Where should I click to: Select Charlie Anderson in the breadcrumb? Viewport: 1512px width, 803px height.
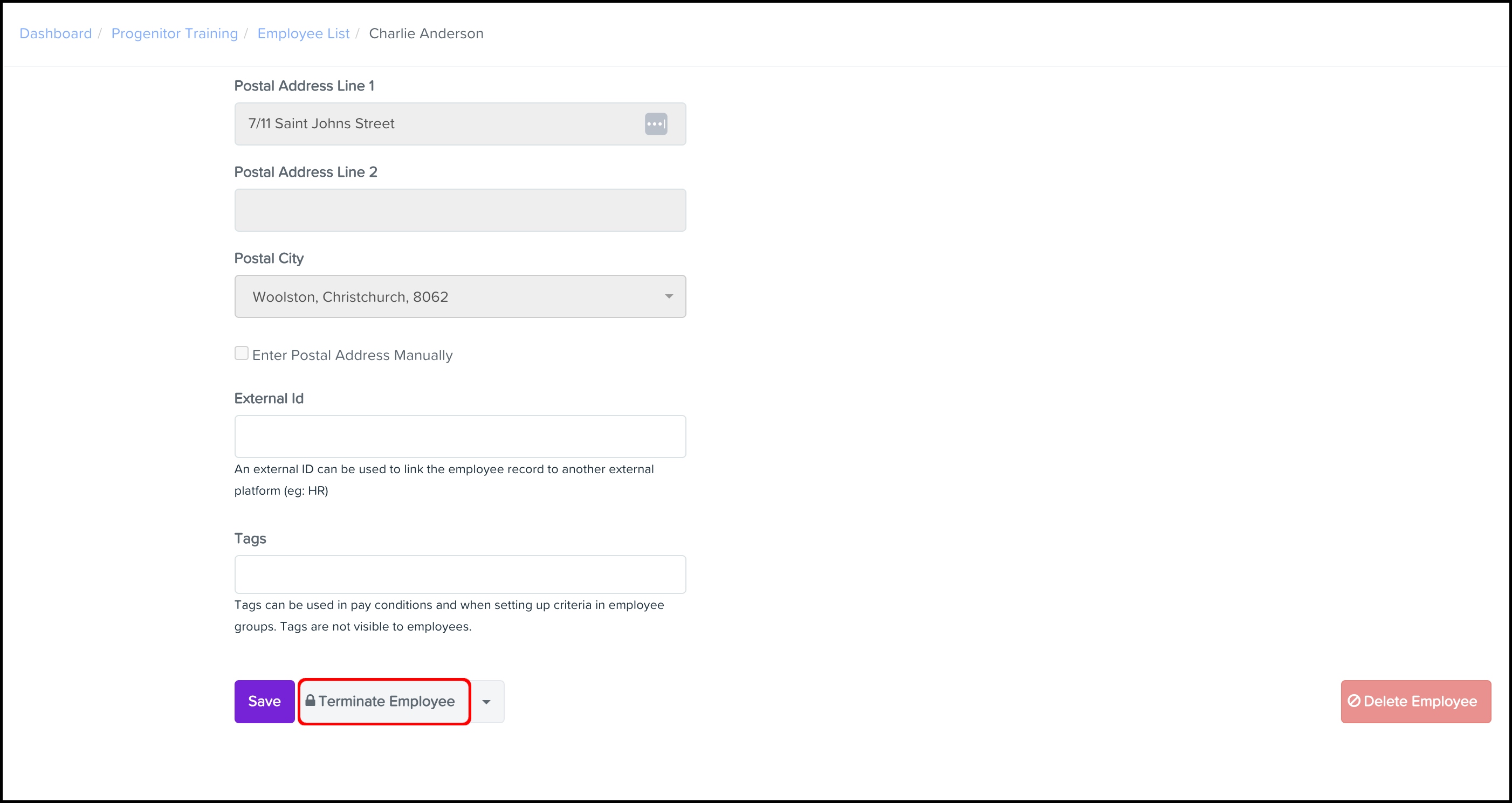tap(426, 33)
